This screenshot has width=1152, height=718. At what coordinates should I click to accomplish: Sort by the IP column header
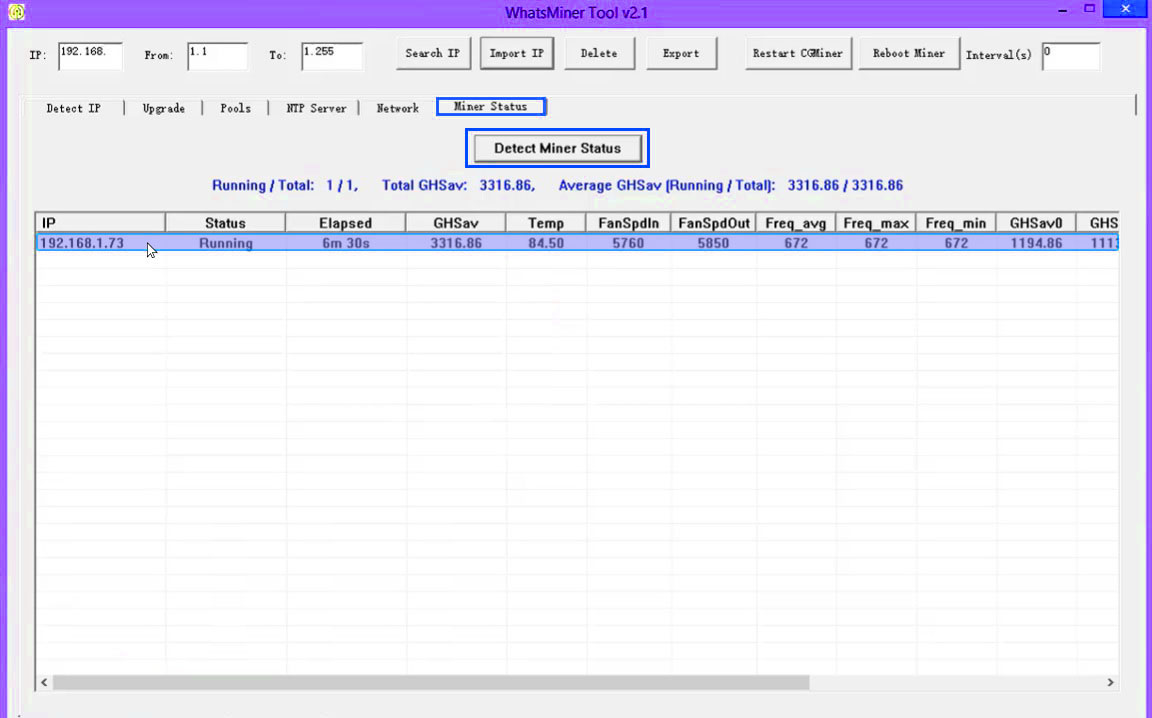point(101,223)
